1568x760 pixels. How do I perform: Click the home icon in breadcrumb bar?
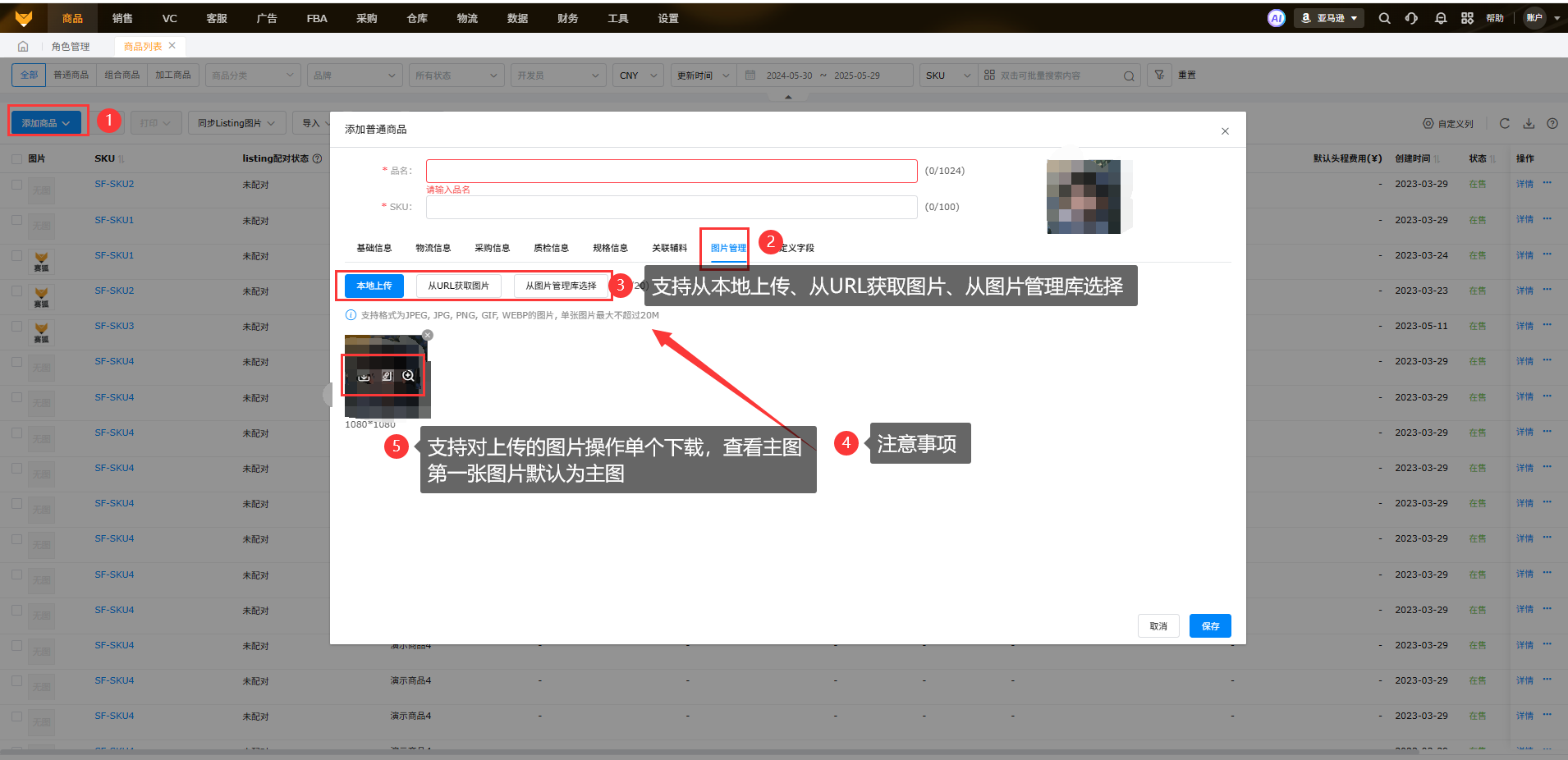[23, 46]
